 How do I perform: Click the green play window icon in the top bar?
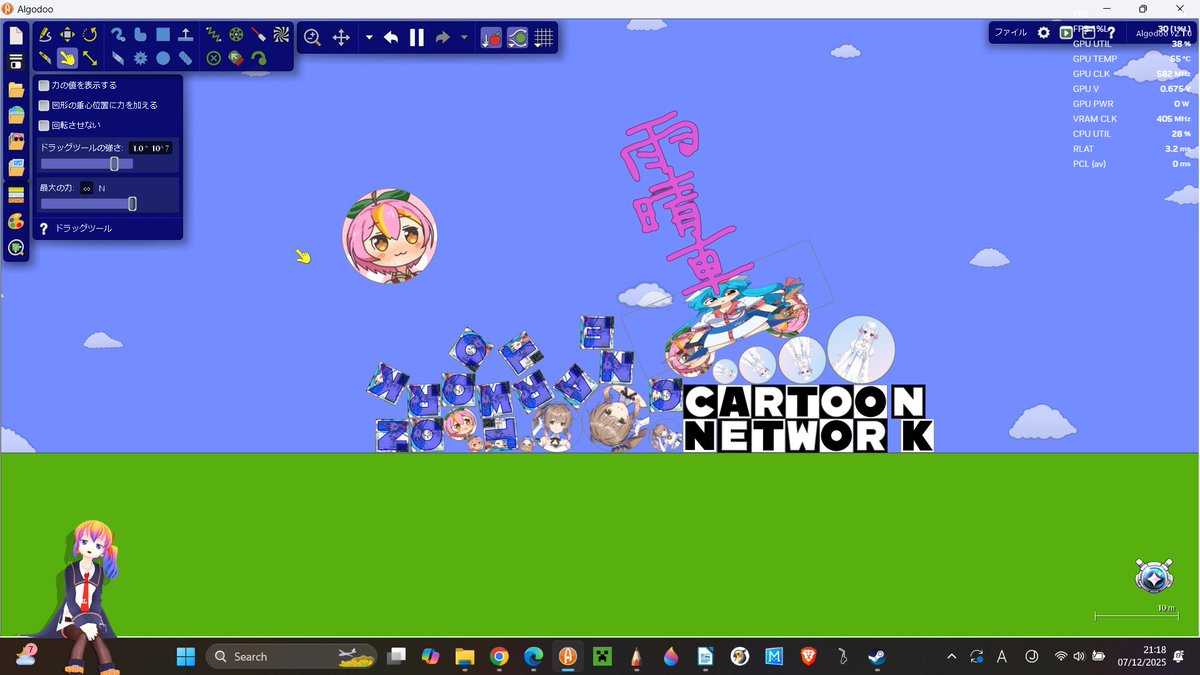point(1065,32)
